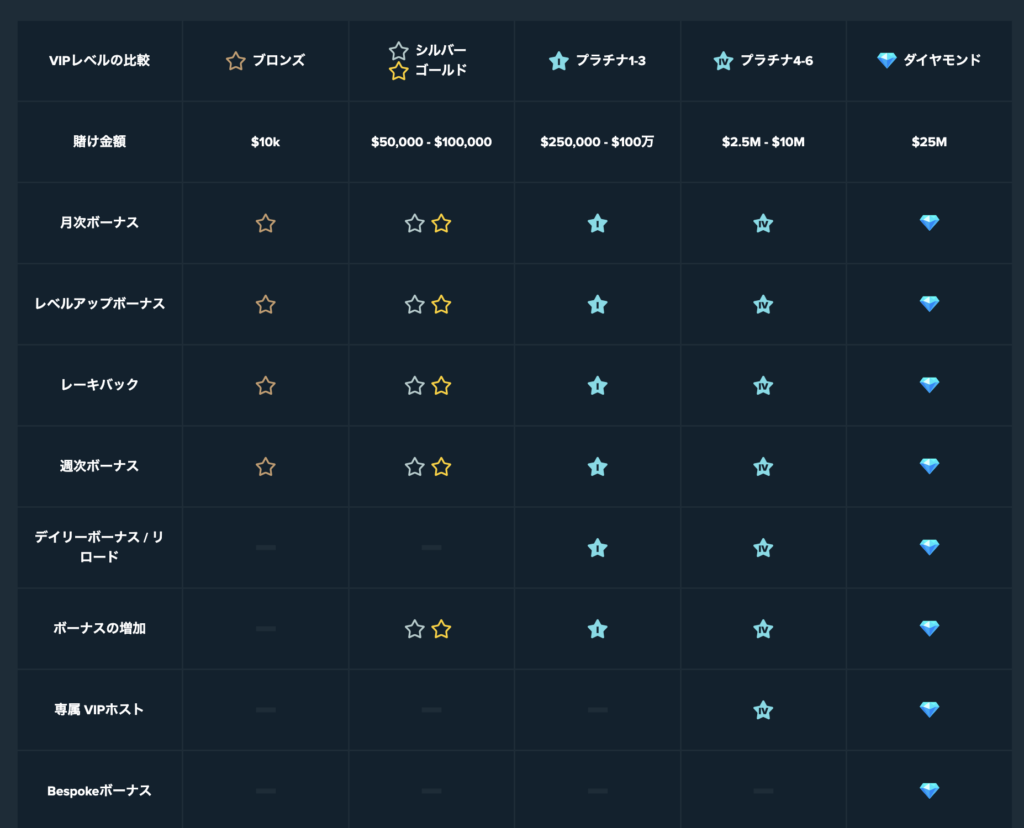
Task: Click the silver star in the シルバー header
Action: (398, 50)
